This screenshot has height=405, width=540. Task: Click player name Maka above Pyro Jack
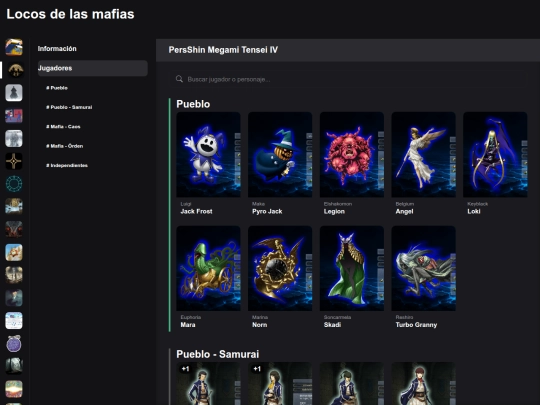pos(258,204)
